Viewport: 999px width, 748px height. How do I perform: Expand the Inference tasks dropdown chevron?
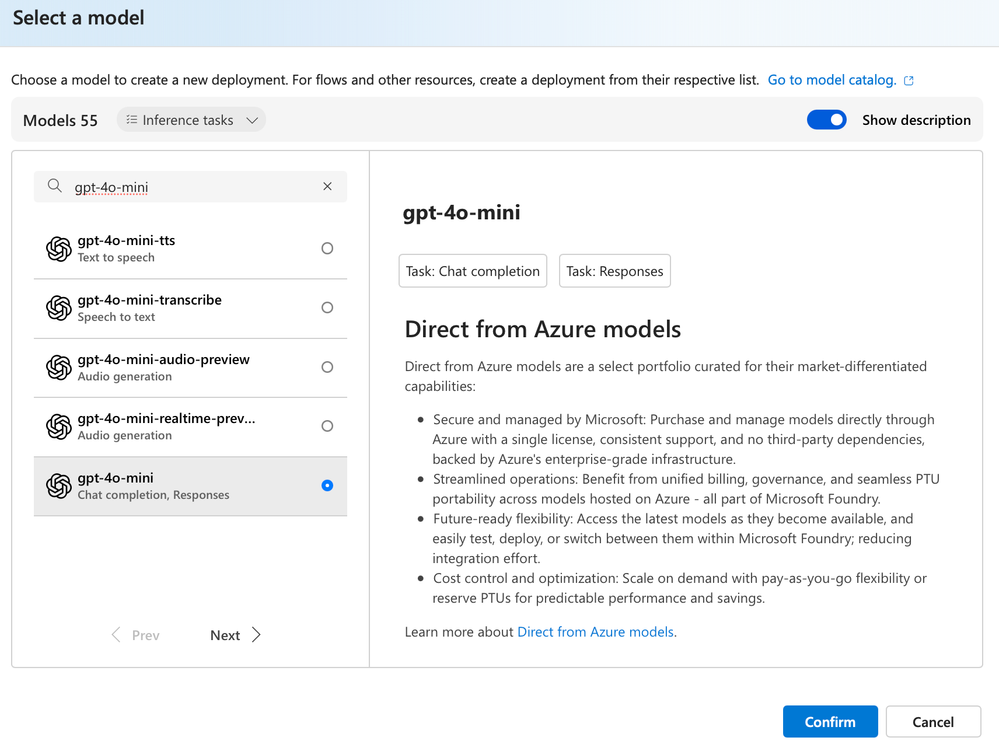coord(252,120)
